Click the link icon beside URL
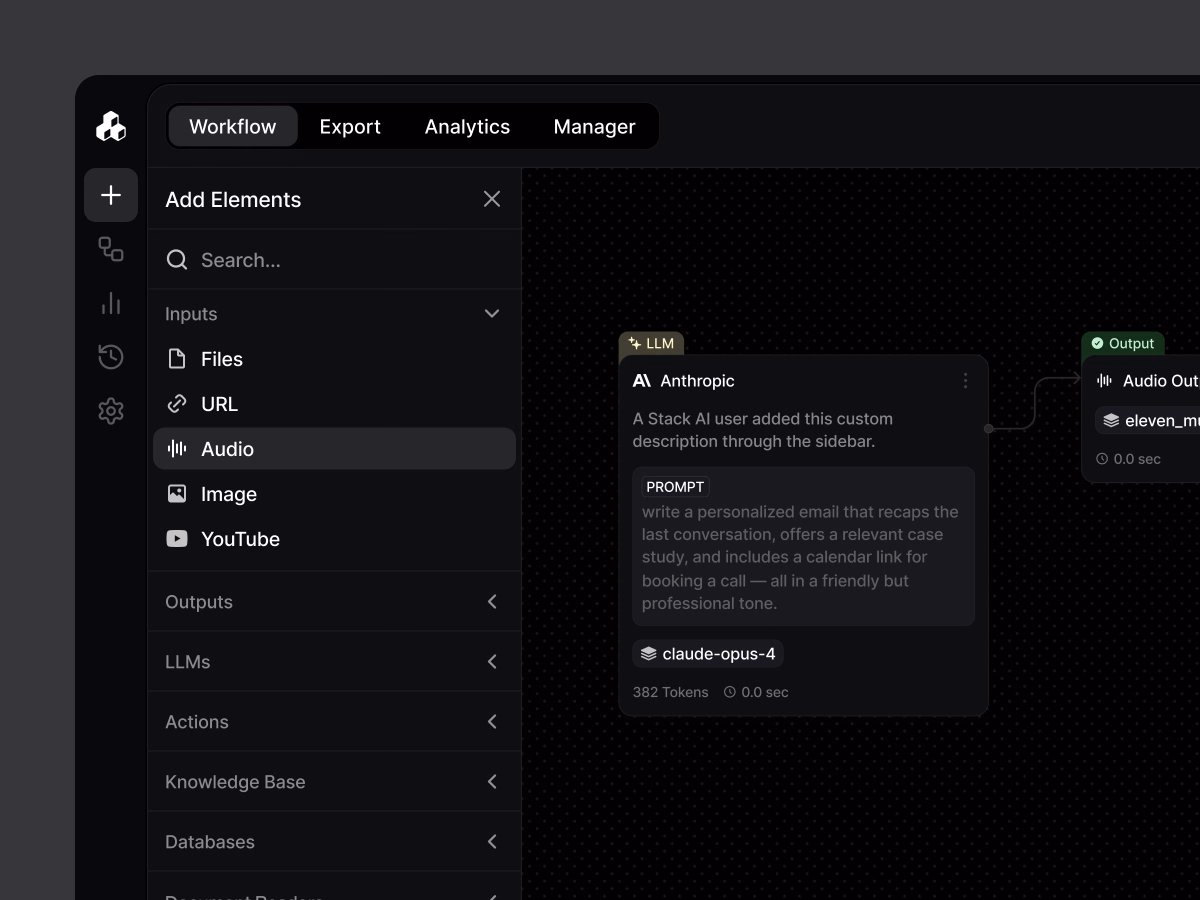The height and width of the screenshot is (900, 1200). tap(177, 404)
